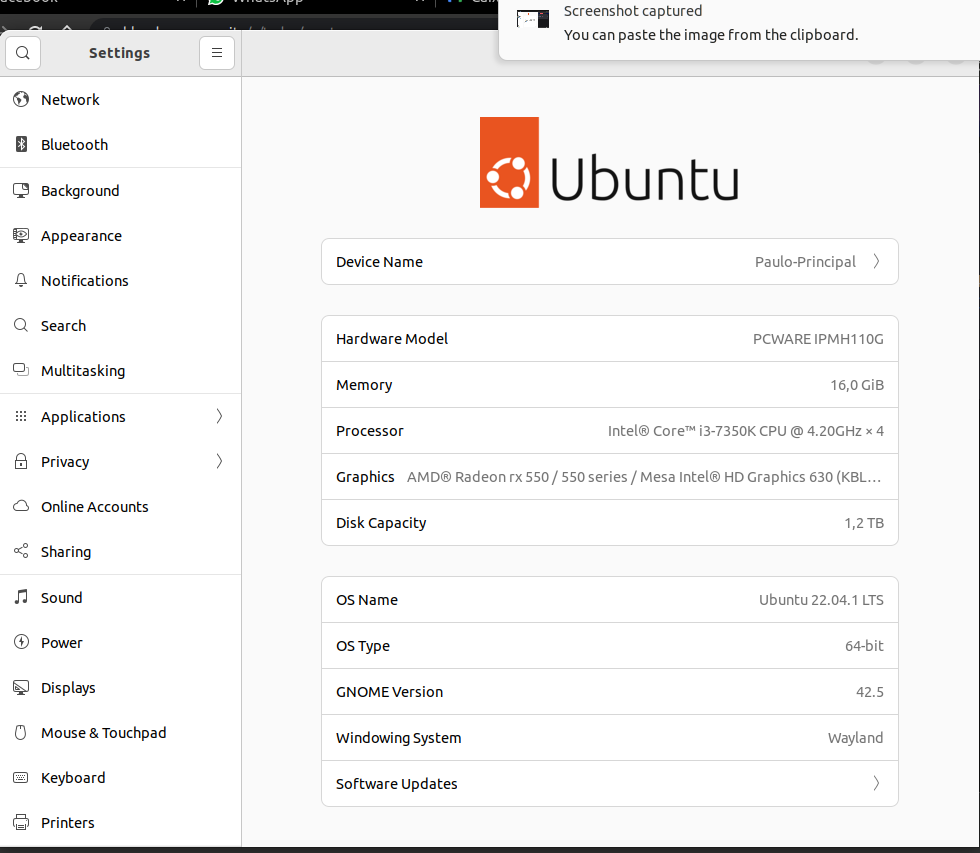The image size is (980, 853).
Task: Open Background settings
Action: pyautogui.click(x=121, y=191)
